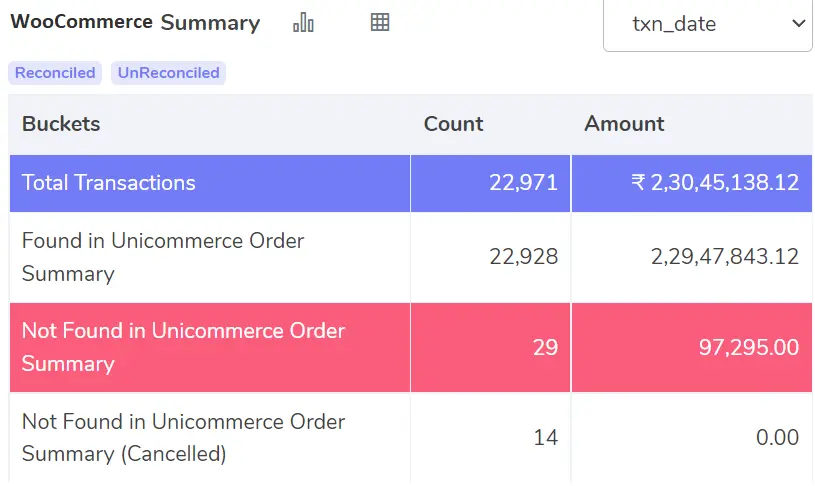Viewport: 815px width, 486px height.
Task: Click the 22,971 total transactions count
Action: click(523, 183)
